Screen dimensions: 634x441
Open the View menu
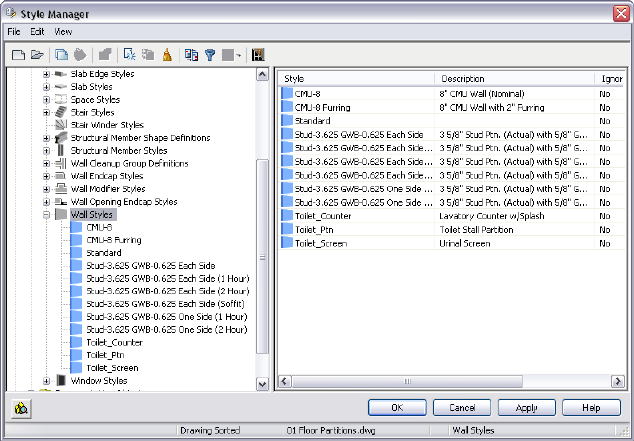pyautogui.click(x=63, y=32)
